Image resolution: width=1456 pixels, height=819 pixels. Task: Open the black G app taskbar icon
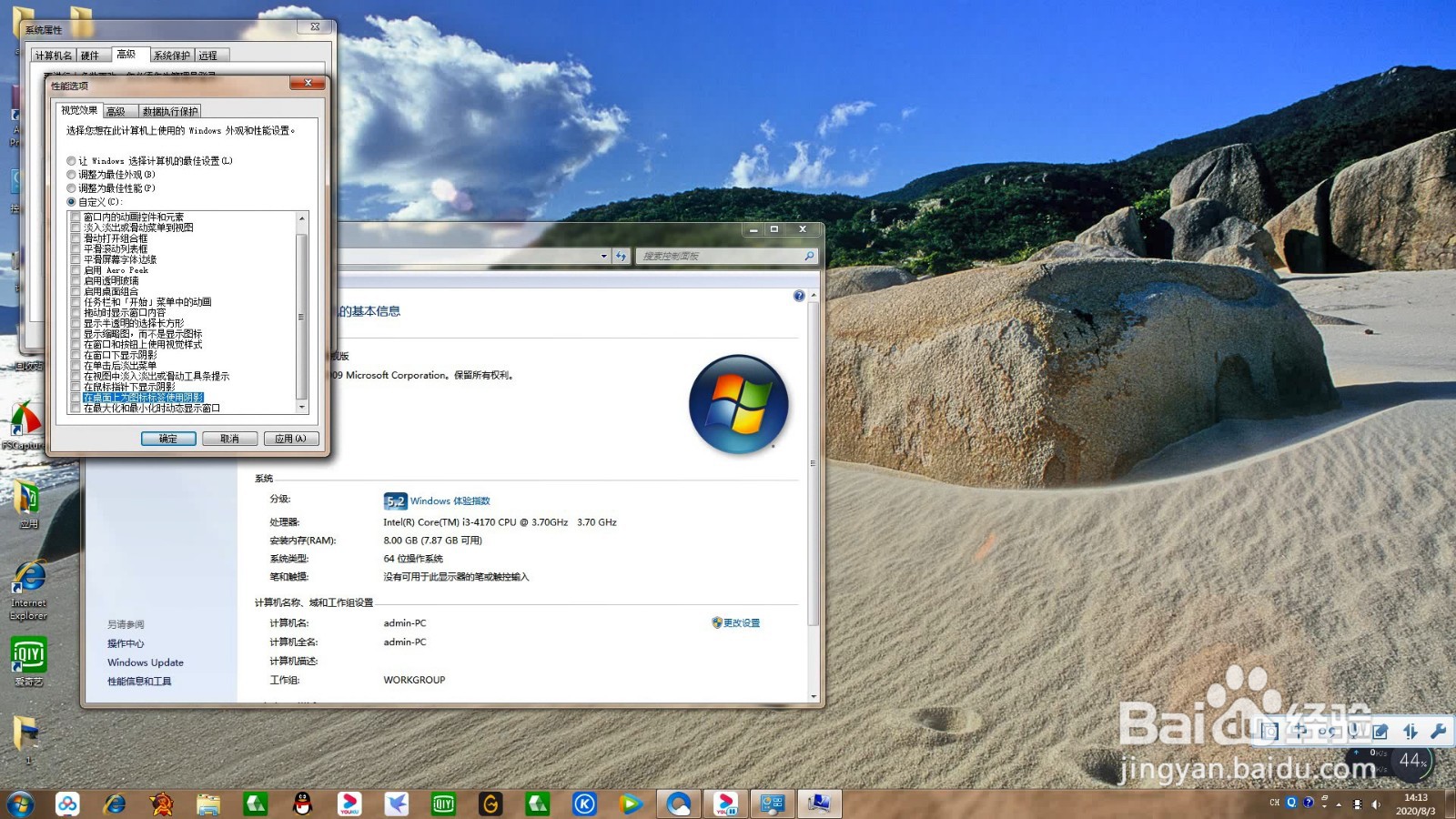point(490,804)
